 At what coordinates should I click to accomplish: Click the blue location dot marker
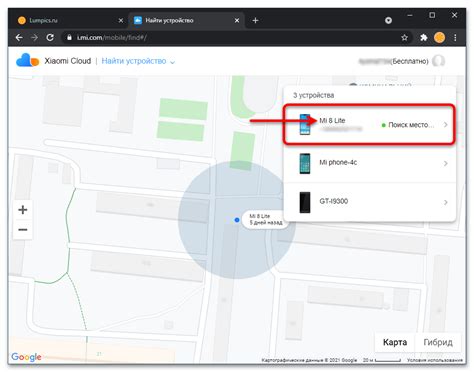point(237,220)
